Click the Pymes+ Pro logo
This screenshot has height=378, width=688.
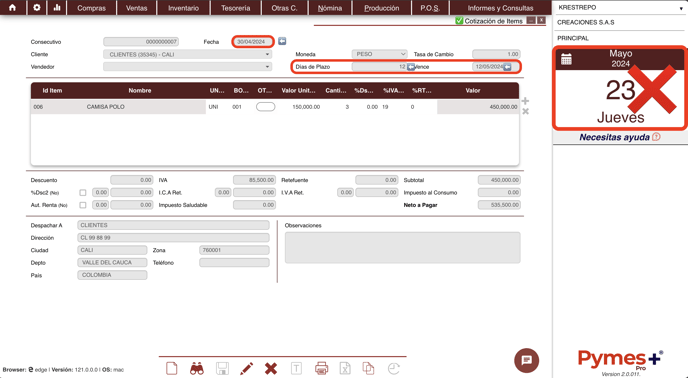coord(620,361)
